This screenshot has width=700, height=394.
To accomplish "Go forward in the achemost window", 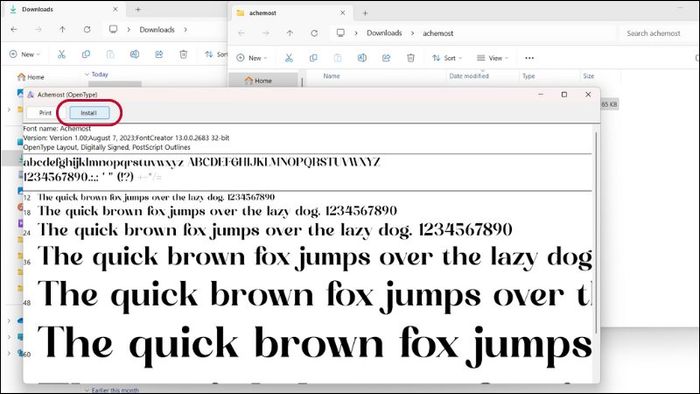I will [x=266, y=33].
